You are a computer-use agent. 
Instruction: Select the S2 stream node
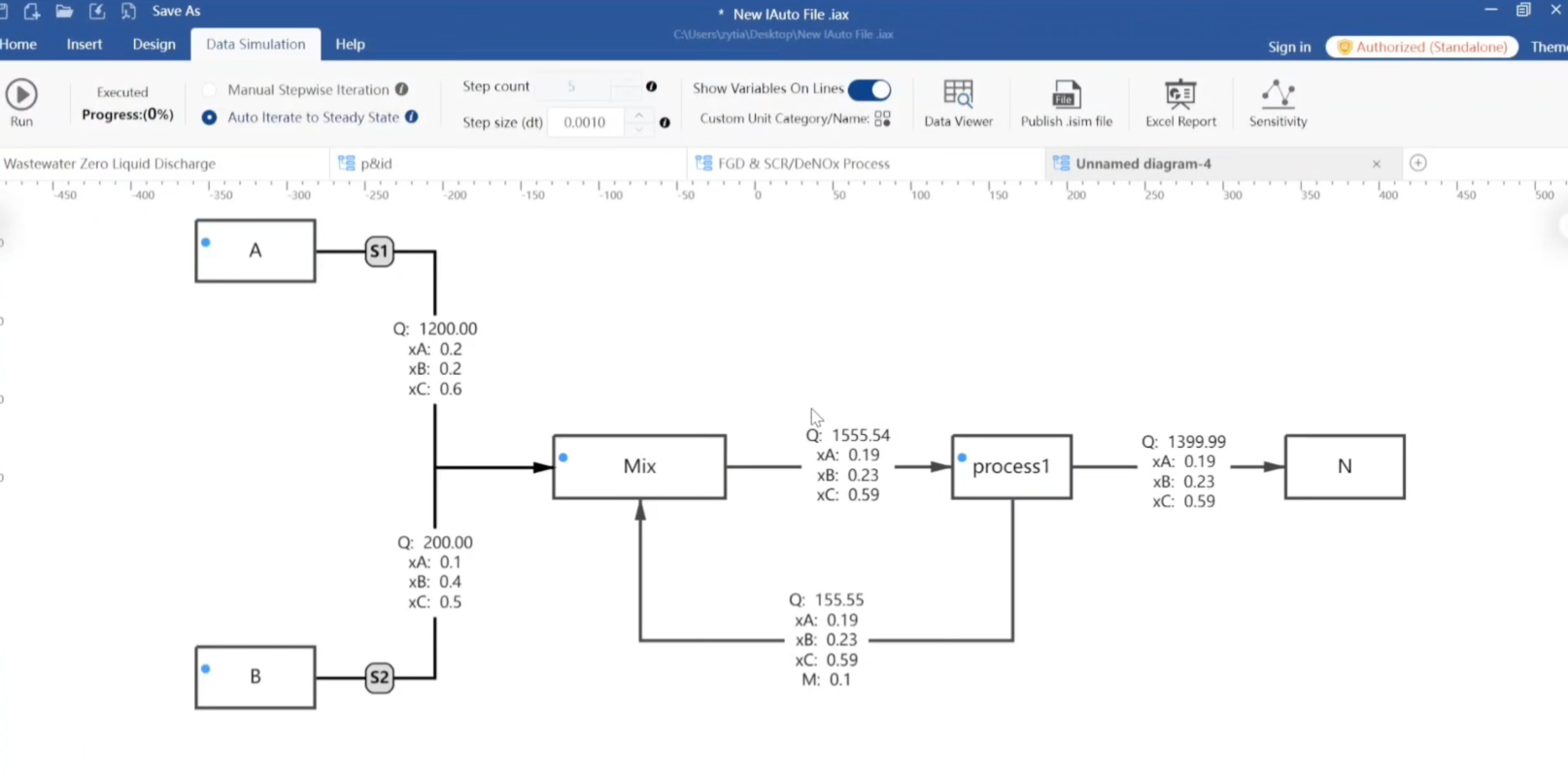pyautogui.click(x=379, y=677)
